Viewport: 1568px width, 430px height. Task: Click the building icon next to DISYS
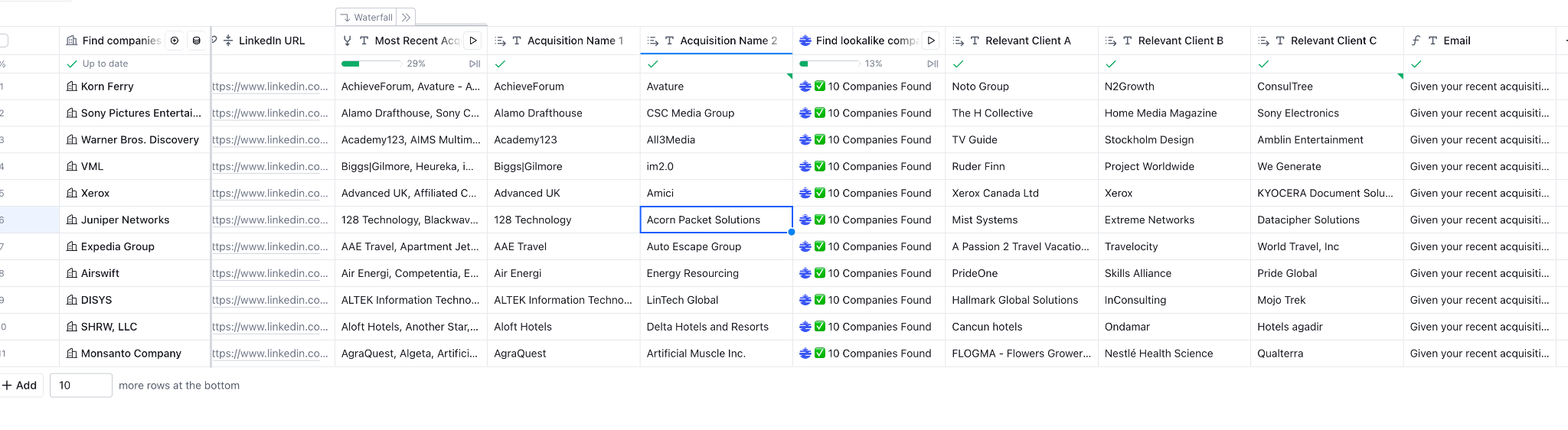[x=72, y=300]
